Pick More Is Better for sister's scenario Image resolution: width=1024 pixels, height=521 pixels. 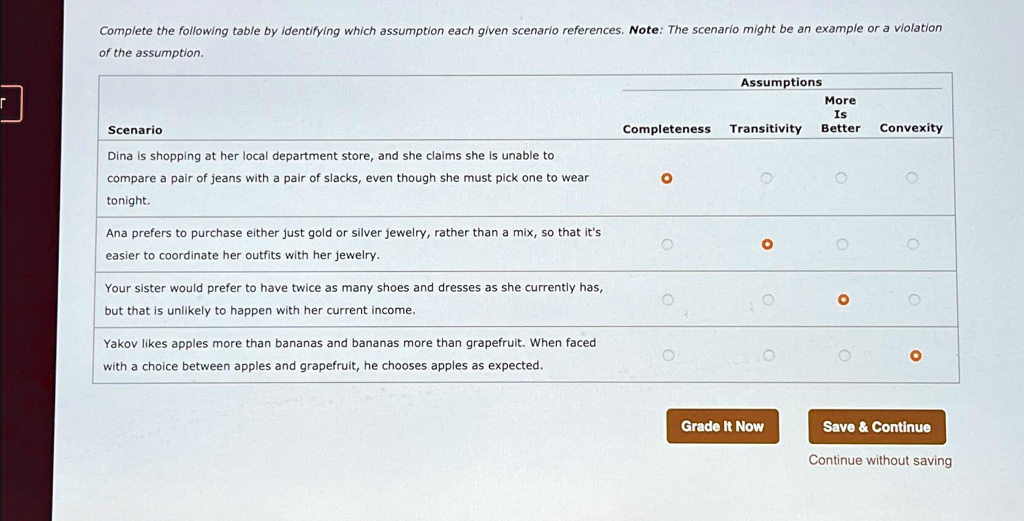click(843, 299)
